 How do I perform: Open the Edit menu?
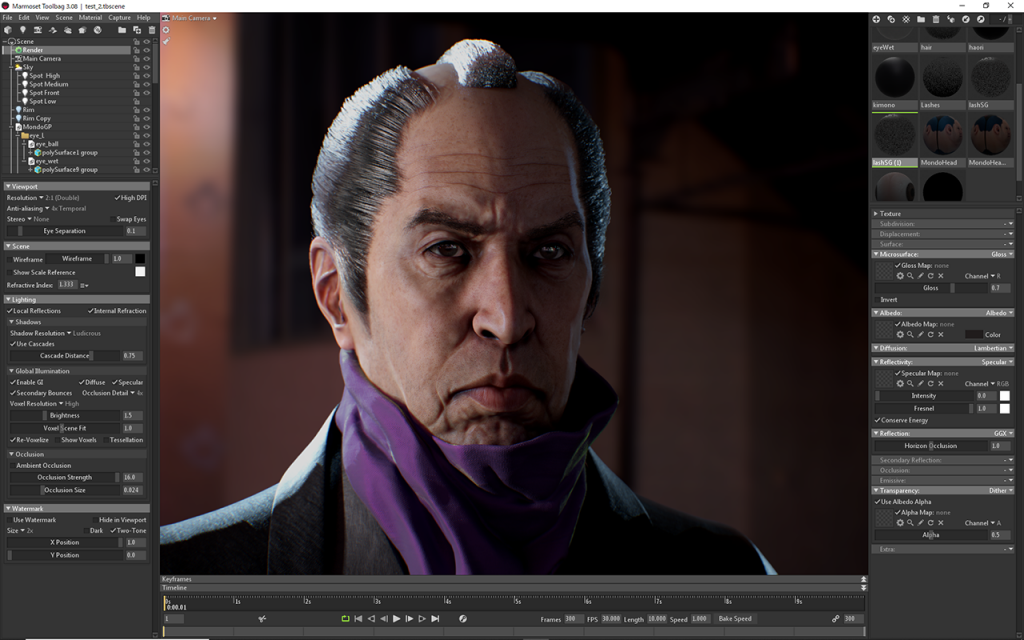(24, 18)
